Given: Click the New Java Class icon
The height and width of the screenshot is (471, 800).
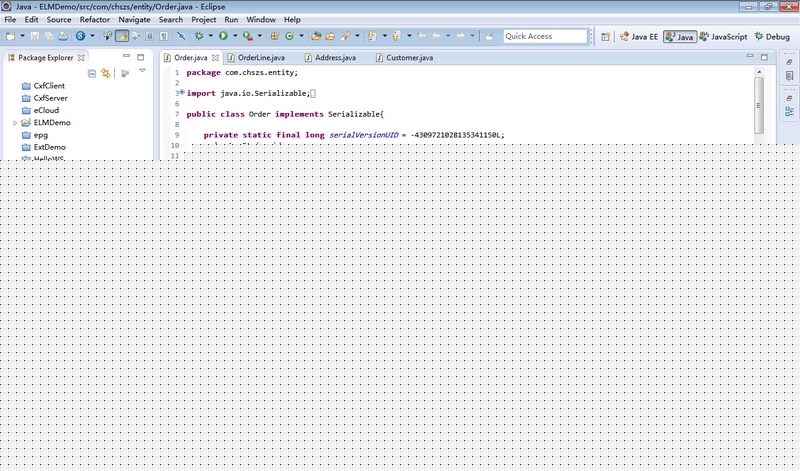Looking at the screenshot, I should tap(289, 36).
